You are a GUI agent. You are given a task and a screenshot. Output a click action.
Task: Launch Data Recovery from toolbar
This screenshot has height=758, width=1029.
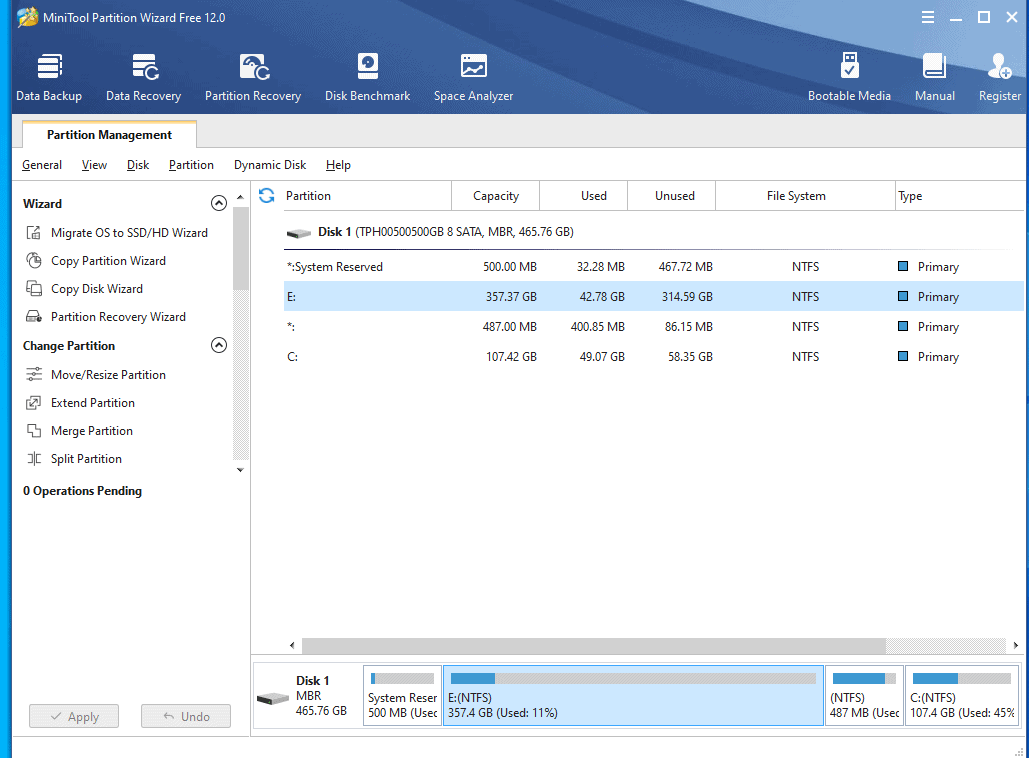[x=143, y=77]
